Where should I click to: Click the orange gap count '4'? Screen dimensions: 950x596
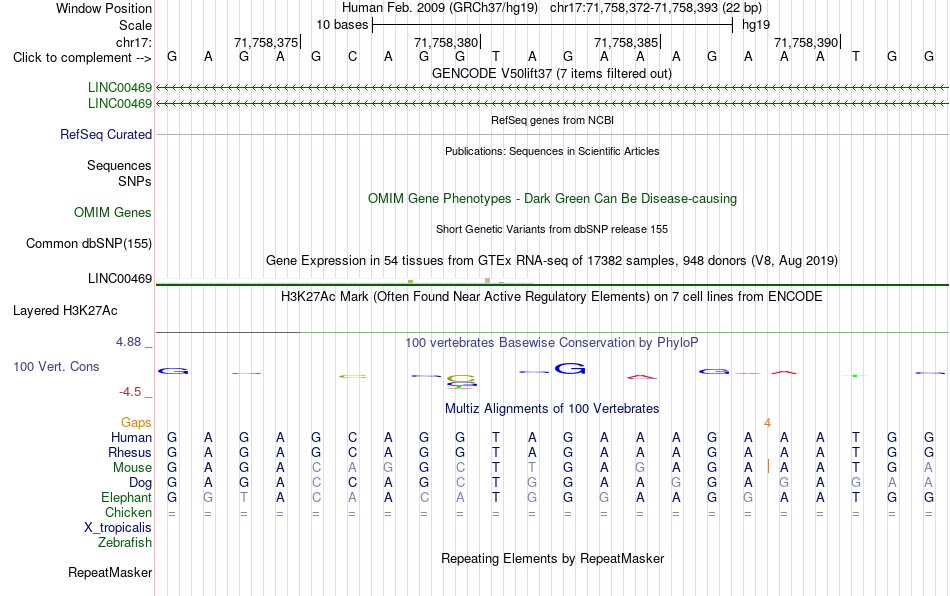click(x=767, y=423)
